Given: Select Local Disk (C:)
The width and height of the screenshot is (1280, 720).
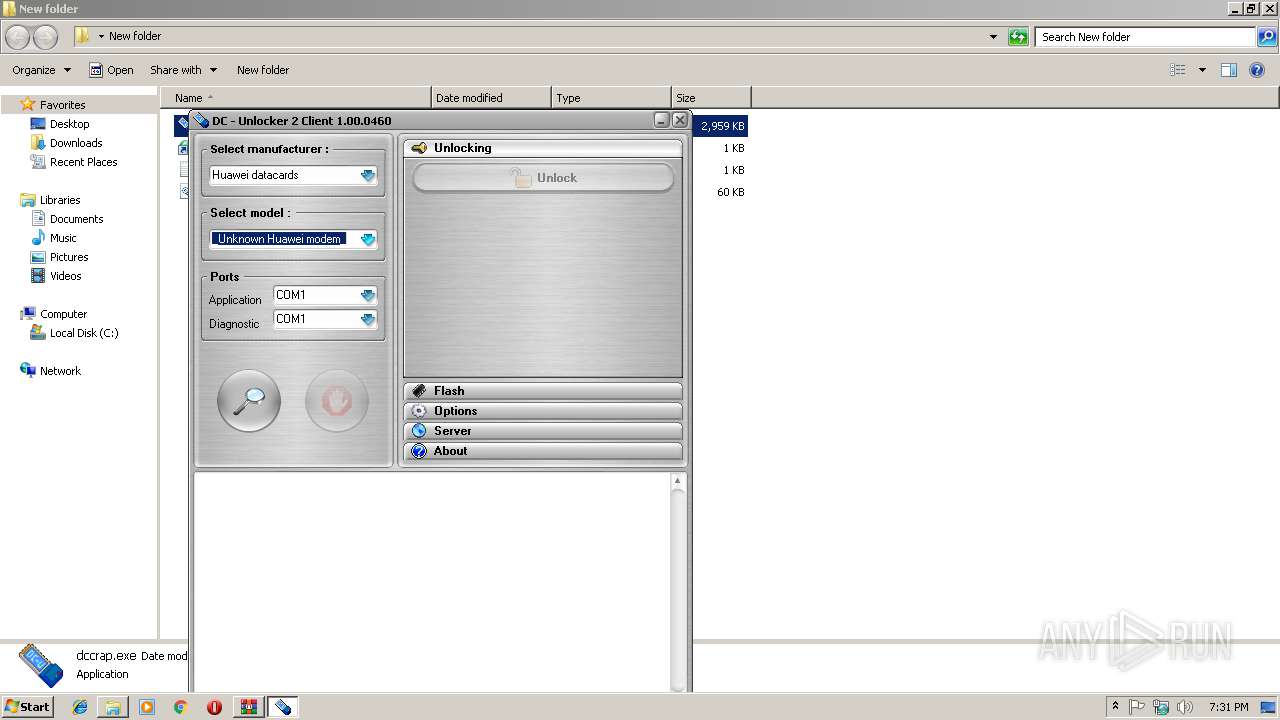Looking at the screenshot, I should (84, 333).
